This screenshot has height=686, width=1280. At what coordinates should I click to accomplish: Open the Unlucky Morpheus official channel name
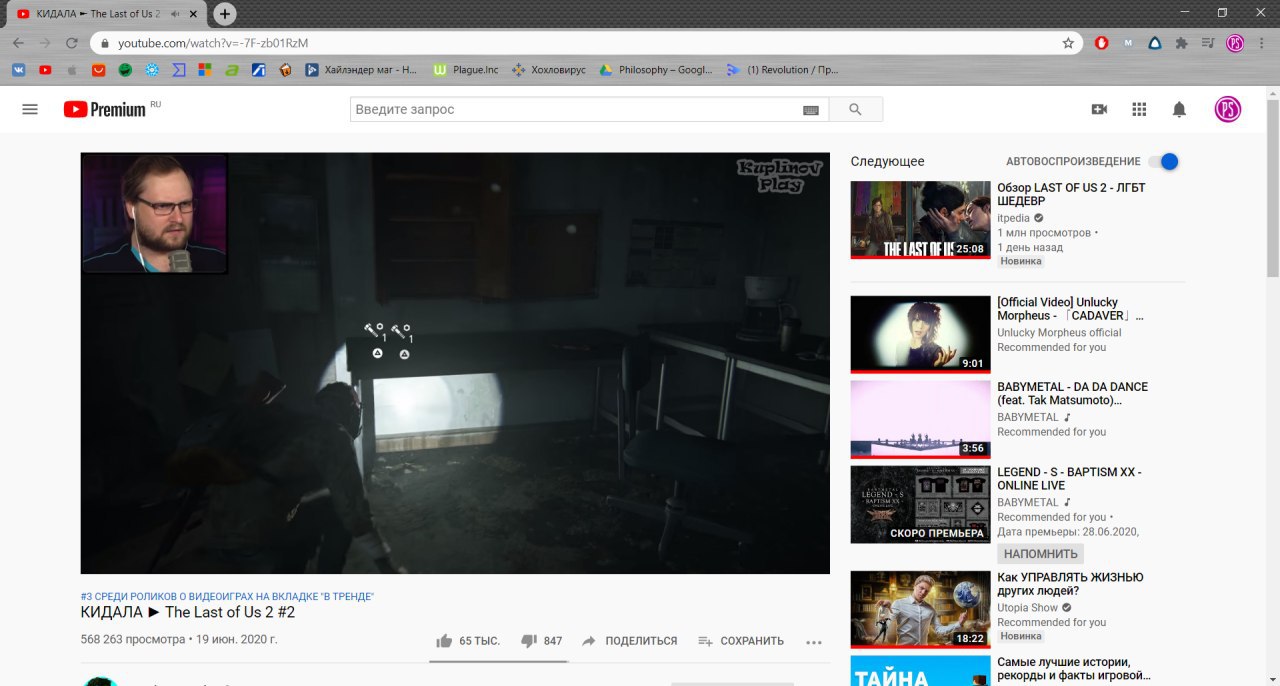pos(1059,333)
